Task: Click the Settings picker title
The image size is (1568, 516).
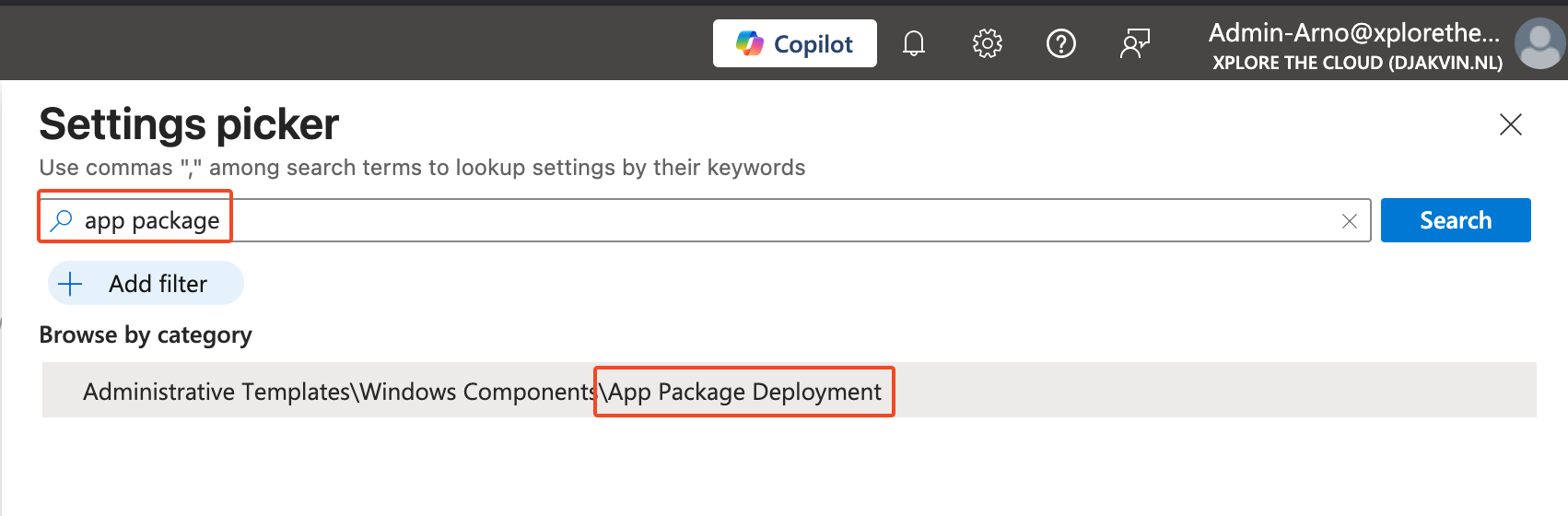Action: tap(189, 123)
